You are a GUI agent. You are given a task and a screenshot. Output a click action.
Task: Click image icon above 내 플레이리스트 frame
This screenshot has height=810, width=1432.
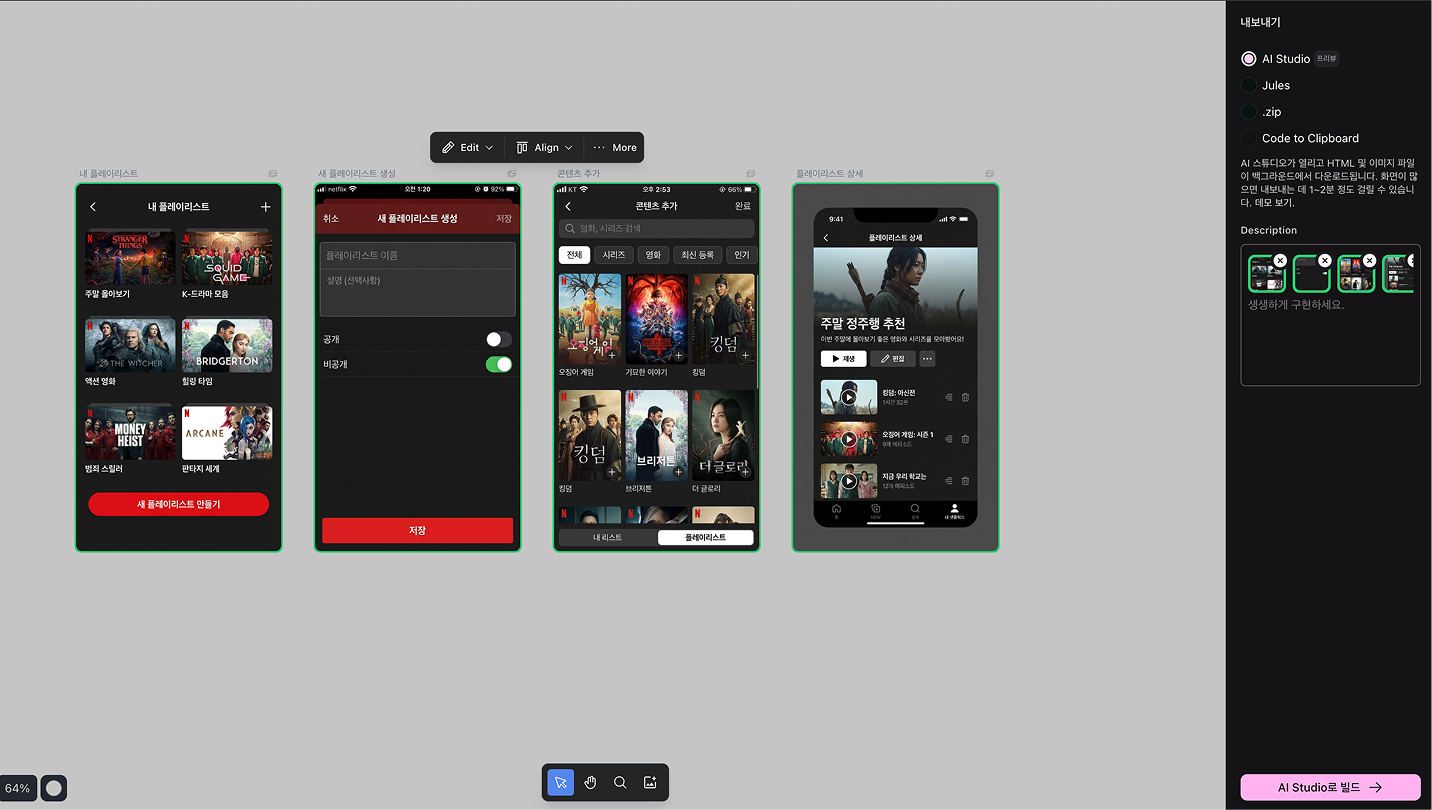273,174
